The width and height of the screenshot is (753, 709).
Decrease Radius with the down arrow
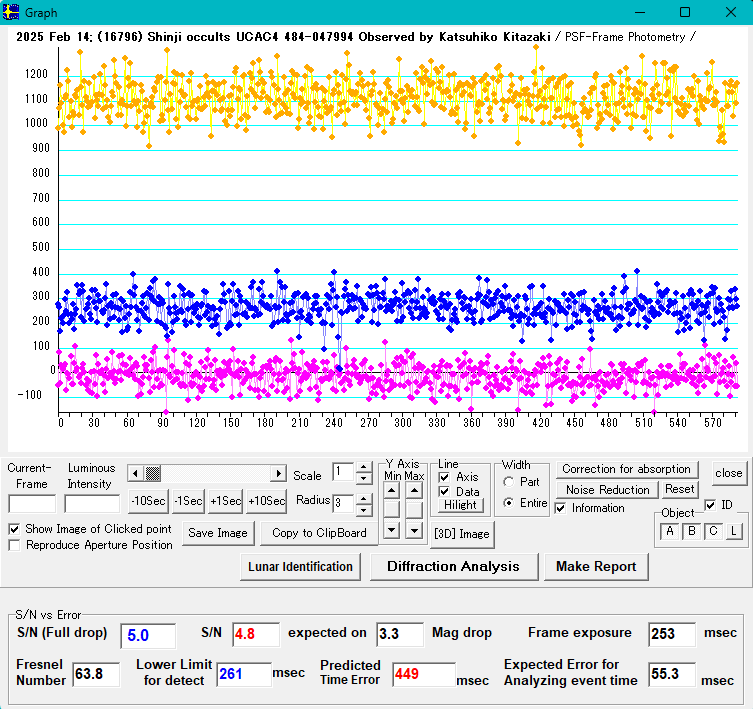364,508
